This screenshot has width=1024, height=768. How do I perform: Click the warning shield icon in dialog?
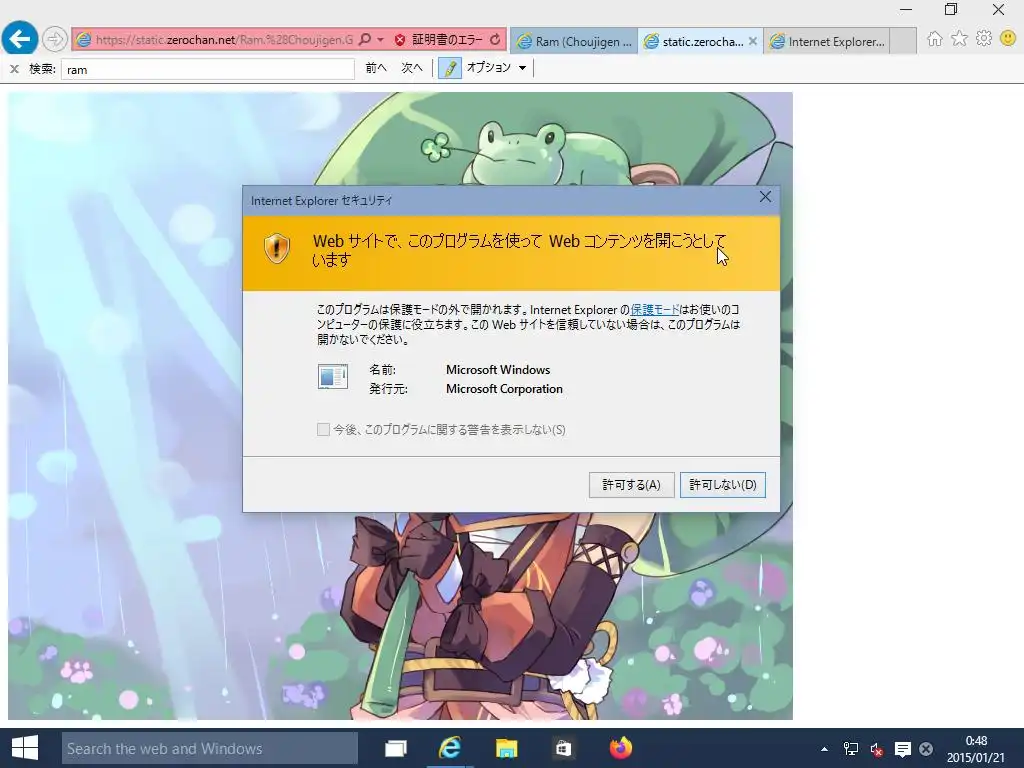pos(277,249)
